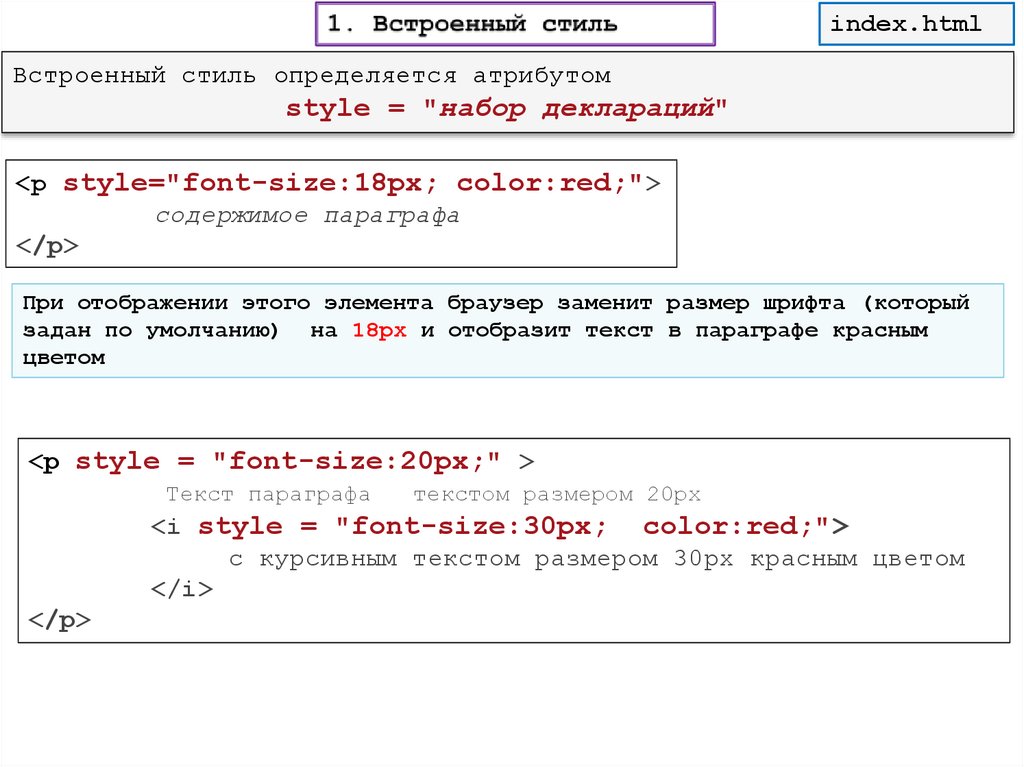Select the gray "Текст параграфа" text
This screenshot has width=1024, height=767.
(x=268, y=495)
